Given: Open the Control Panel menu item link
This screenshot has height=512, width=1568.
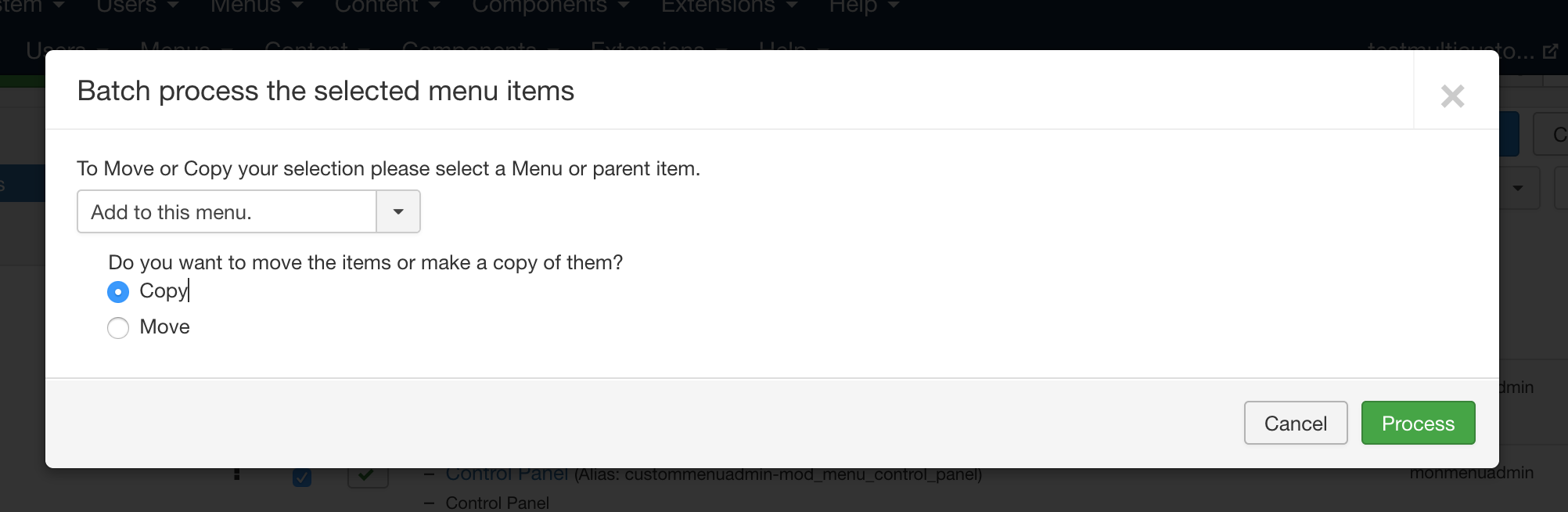Looking at the screenshot, I should click(507, 474).
